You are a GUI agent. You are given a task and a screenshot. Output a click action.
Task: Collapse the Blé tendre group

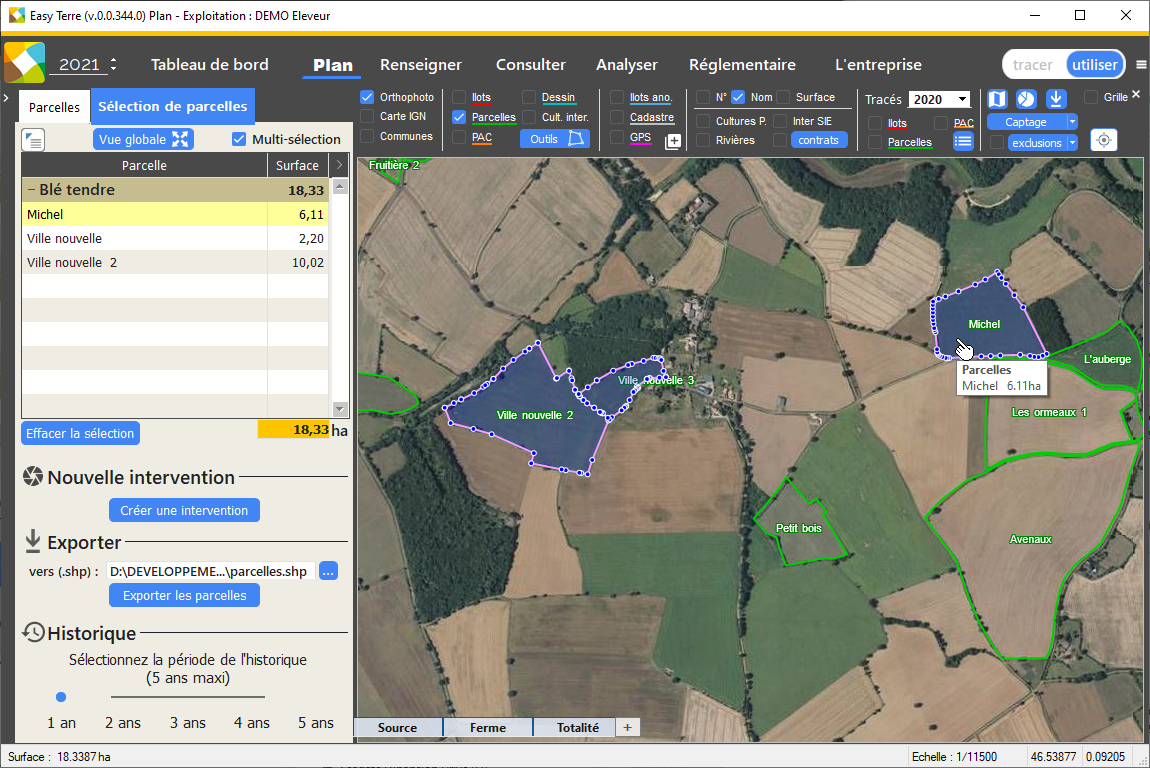point(32,190)
